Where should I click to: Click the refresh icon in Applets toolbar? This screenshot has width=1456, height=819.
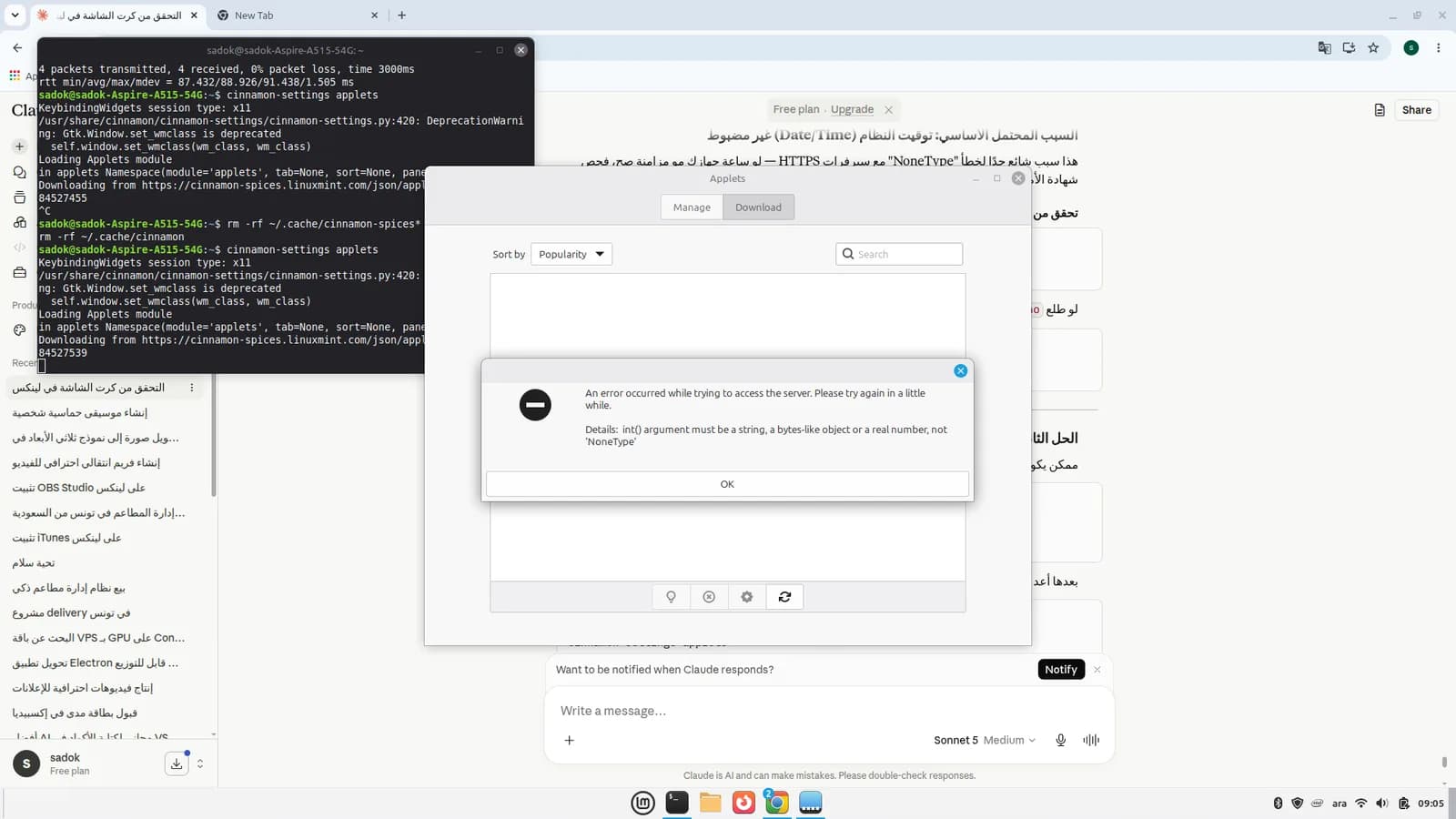point(784,597)
